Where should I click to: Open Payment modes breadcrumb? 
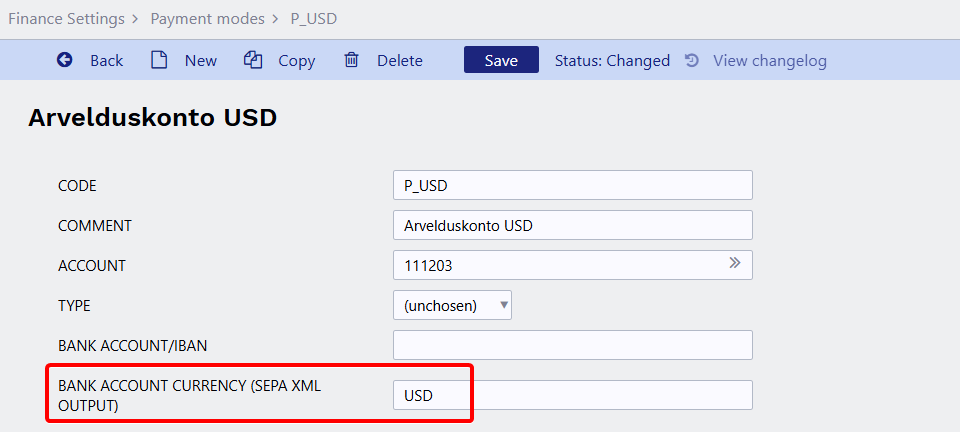[x=207, y=18]
